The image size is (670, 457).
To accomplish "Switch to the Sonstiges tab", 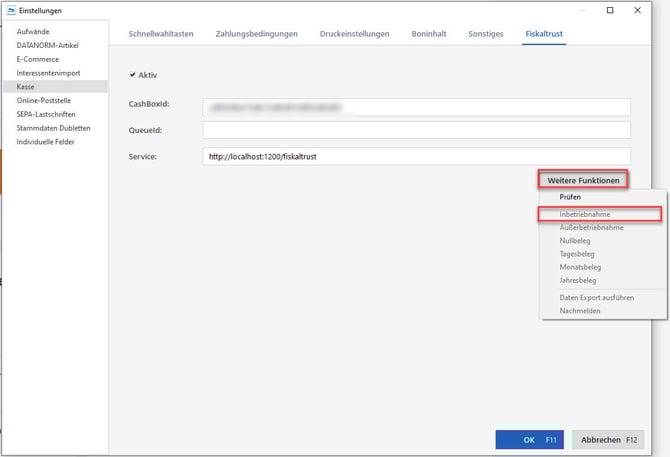I will [486, 34].
